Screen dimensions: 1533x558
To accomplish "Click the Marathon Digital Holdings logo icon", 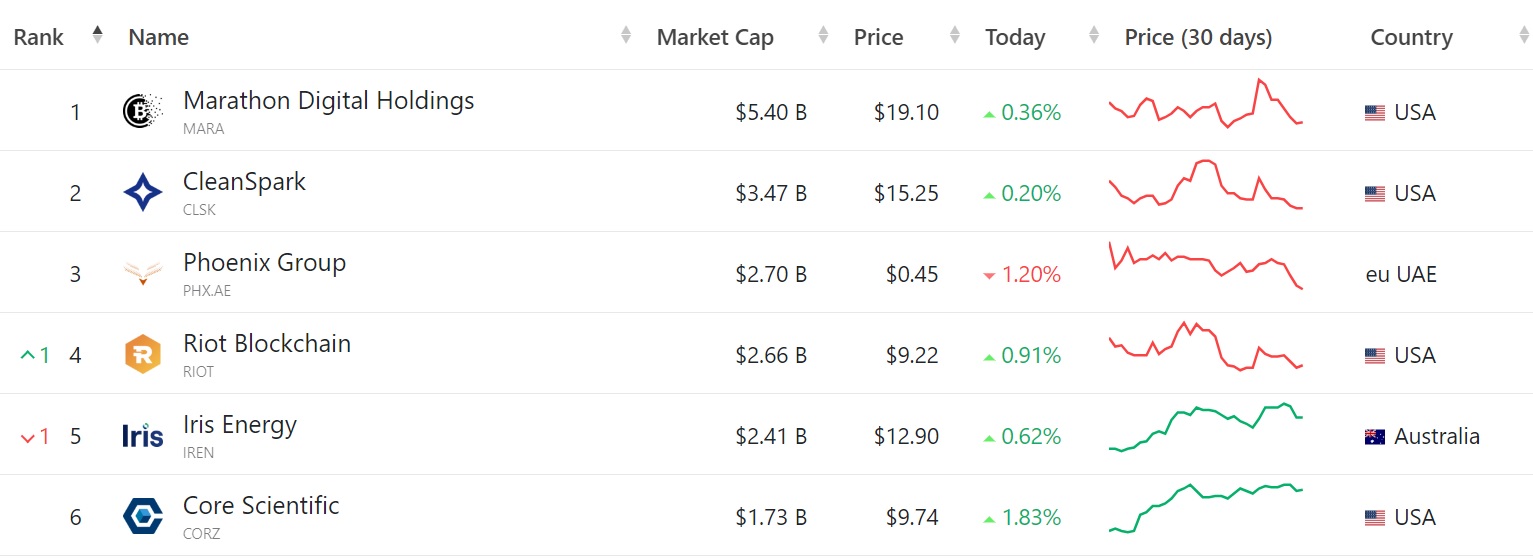I will [142, 111].
